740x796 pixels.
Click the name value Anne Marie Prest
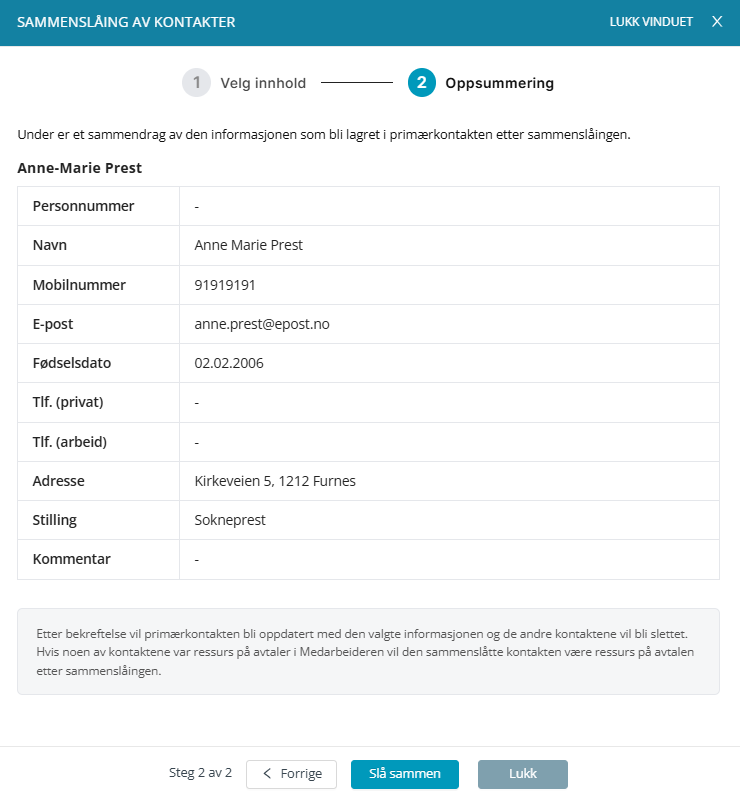coord(248,245)
